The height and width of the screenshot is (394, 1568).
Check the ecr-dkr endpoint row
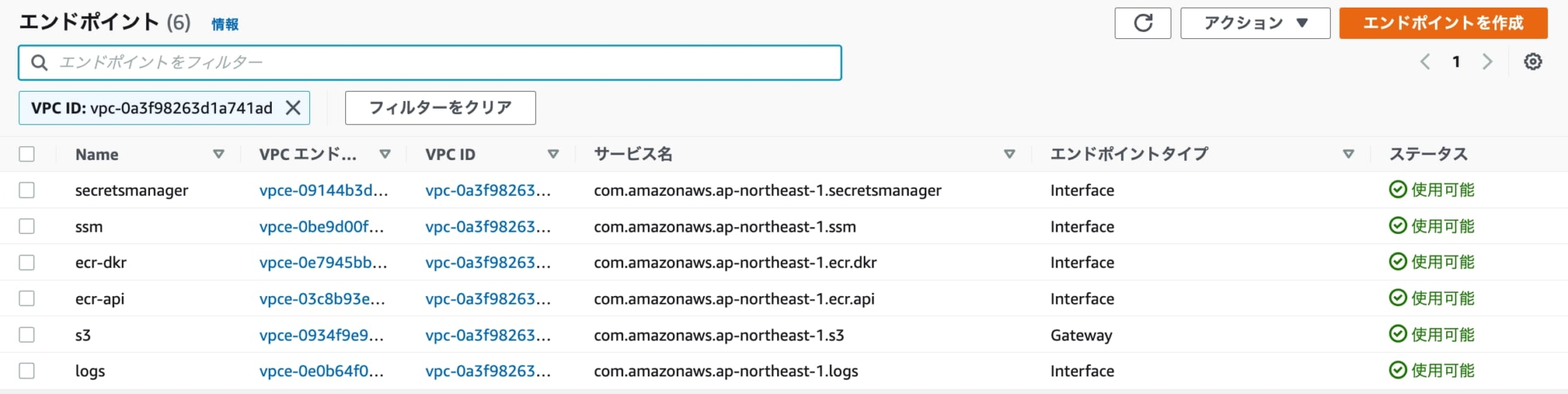(27, 262)
